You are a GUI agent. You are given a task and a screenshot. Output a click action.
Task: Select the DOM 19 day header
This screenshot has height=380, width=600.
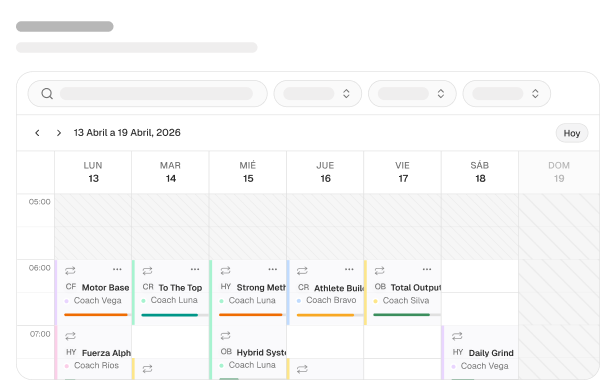tap(559, 172)
